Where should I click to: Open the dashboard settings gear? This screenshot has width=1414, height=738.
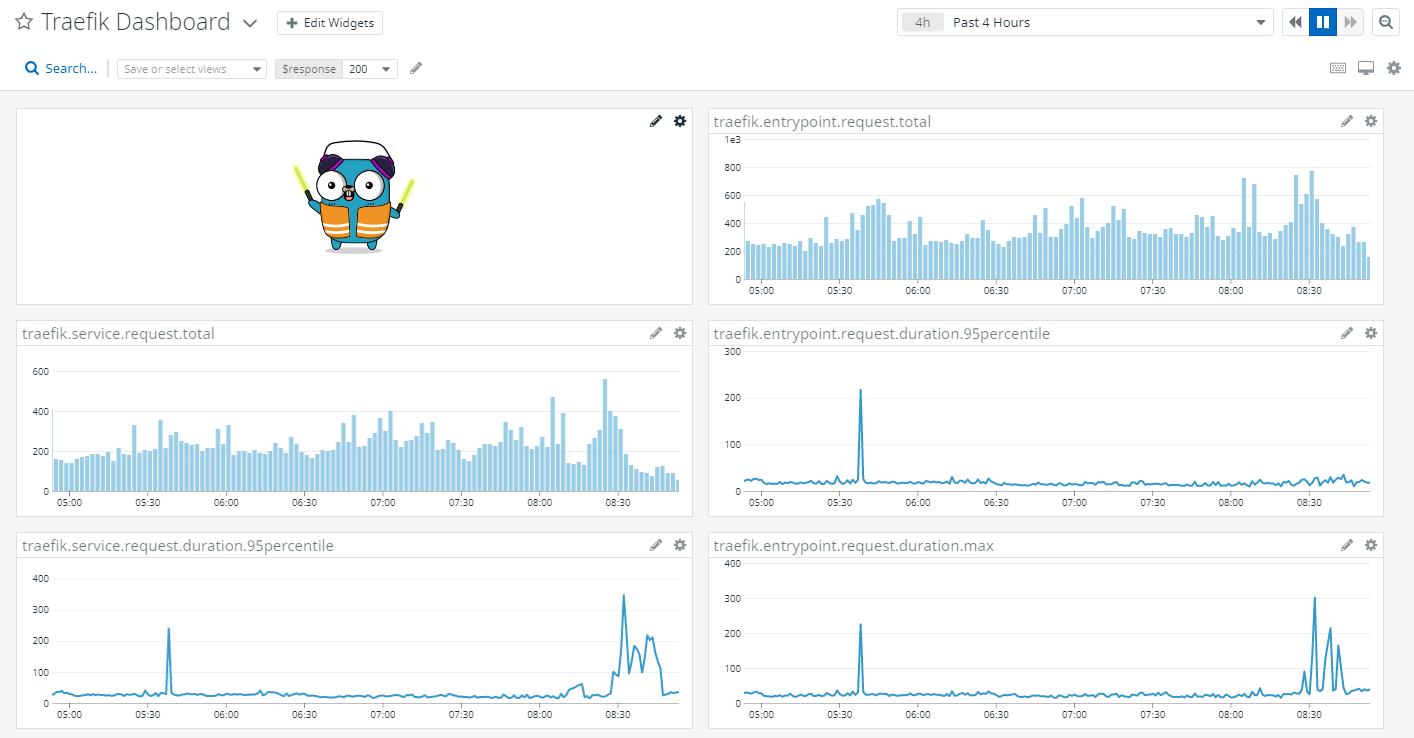[x=1394, y=67]
